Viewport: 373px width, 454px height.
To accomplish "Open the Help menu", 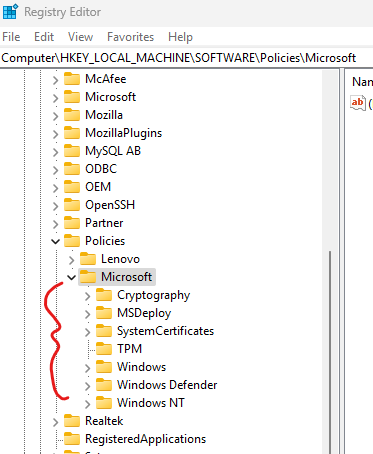I will pos(180,37).
